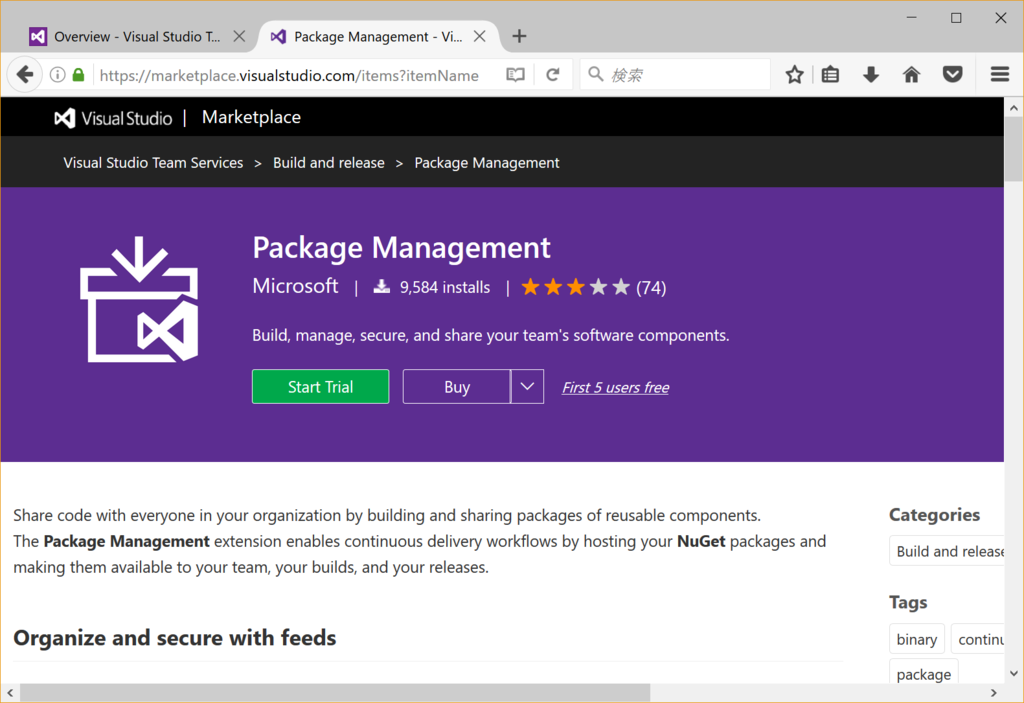This screenshot has height=703, width=1024.
Task: Click the binary tag
Action: click(x=916, y=640)
